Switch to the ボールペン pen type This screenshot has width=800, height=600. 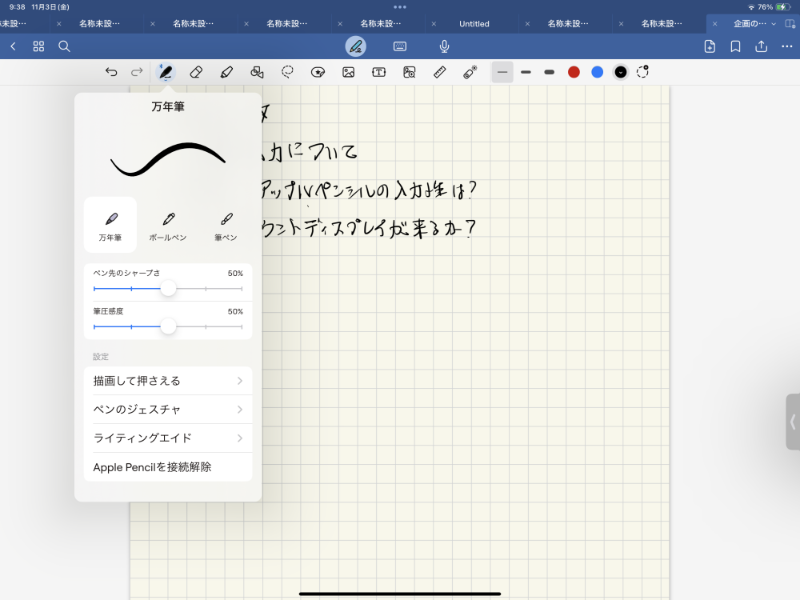click(168, 224)
